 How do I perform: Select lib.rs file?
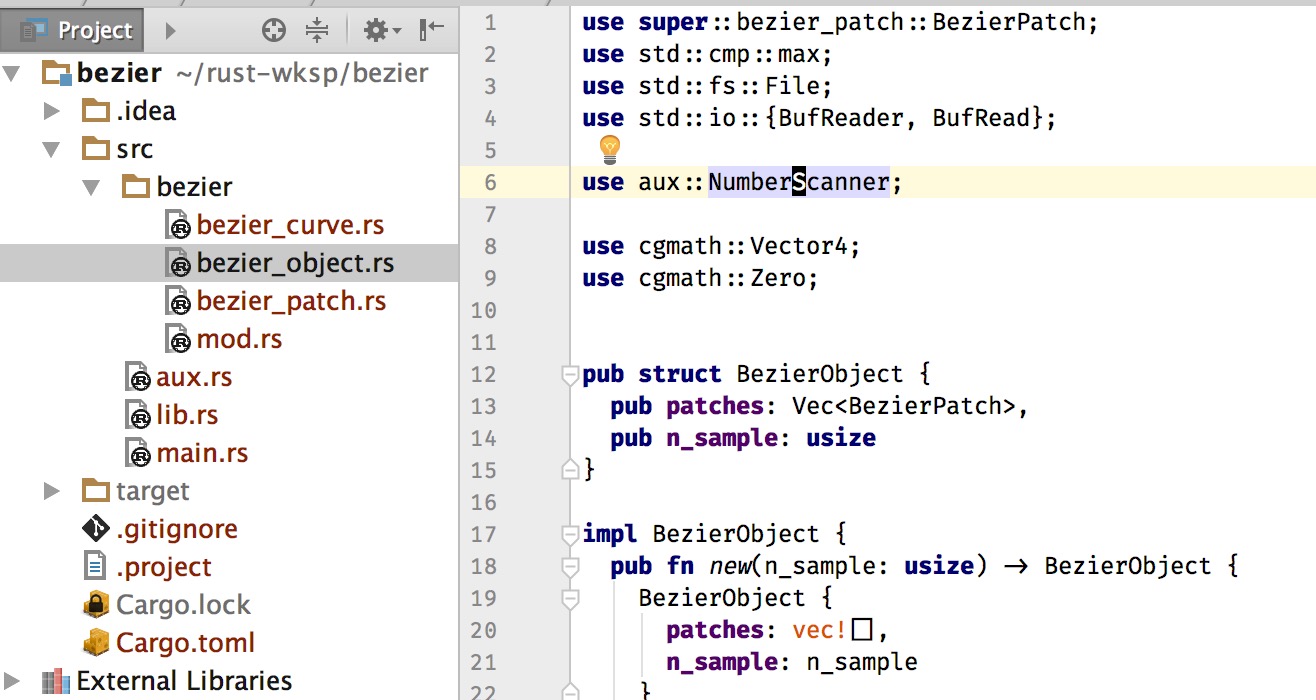(x=187, y=415)
